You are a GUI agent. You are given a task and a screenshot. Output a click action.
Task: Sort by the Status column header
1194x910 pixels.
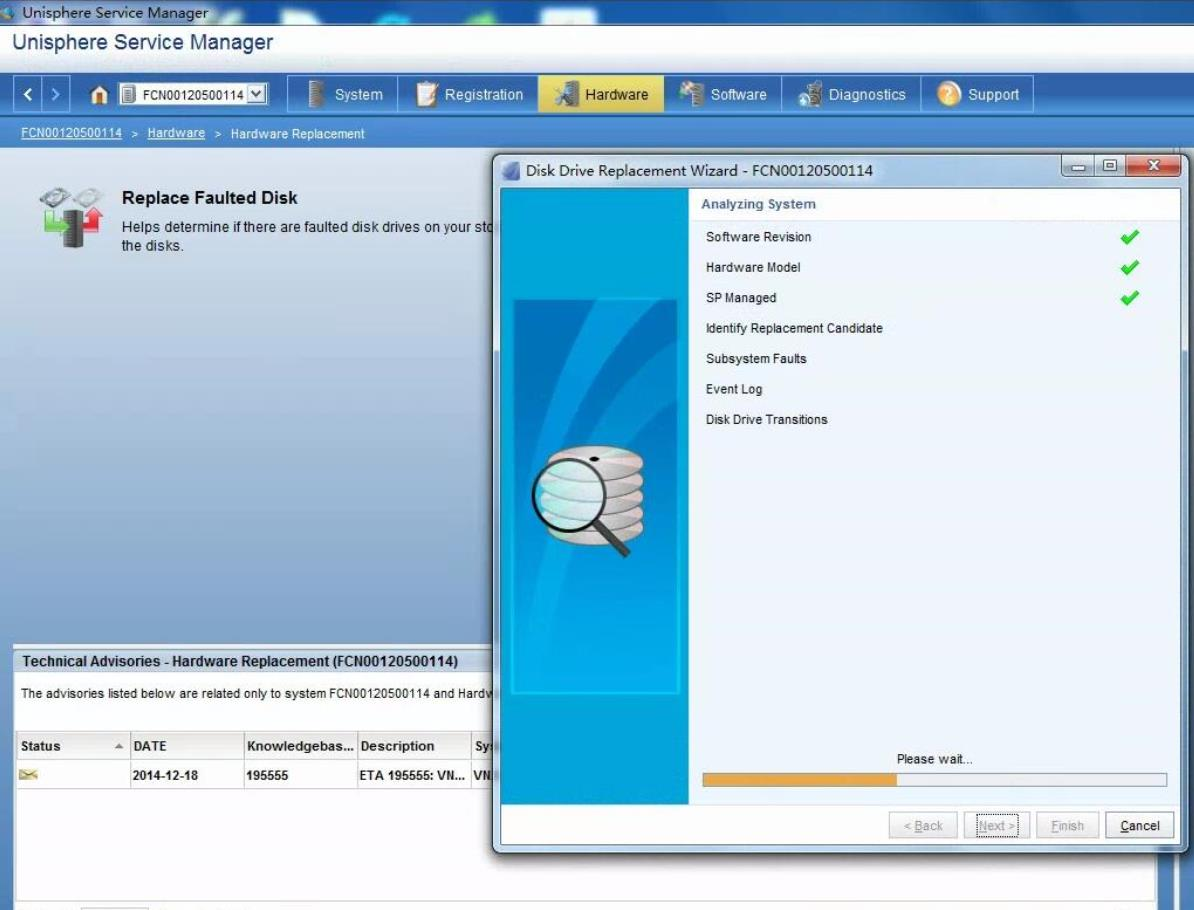tap(73, 746)
